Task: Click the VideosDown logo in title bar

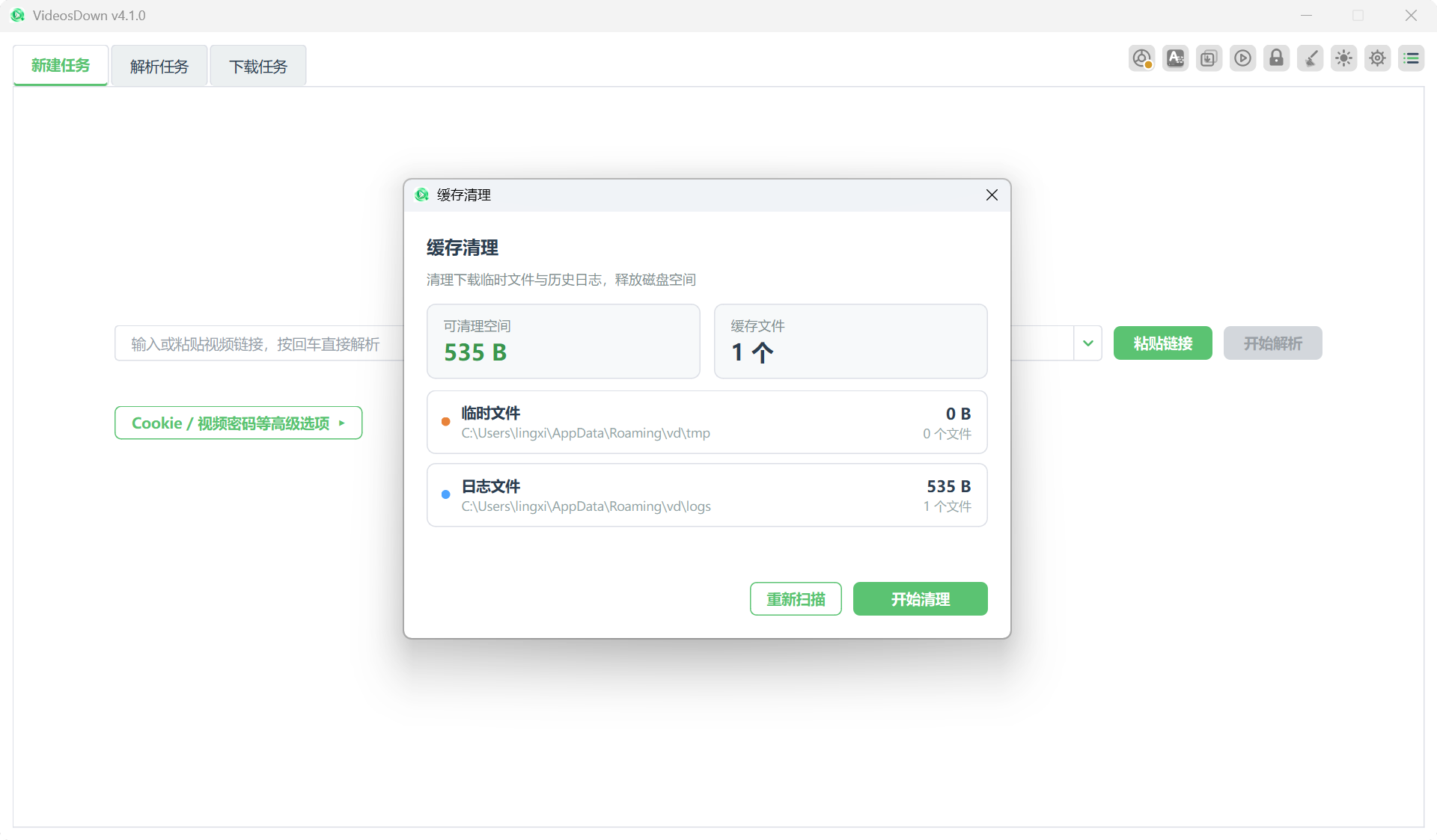Action: tap(17, 15)
